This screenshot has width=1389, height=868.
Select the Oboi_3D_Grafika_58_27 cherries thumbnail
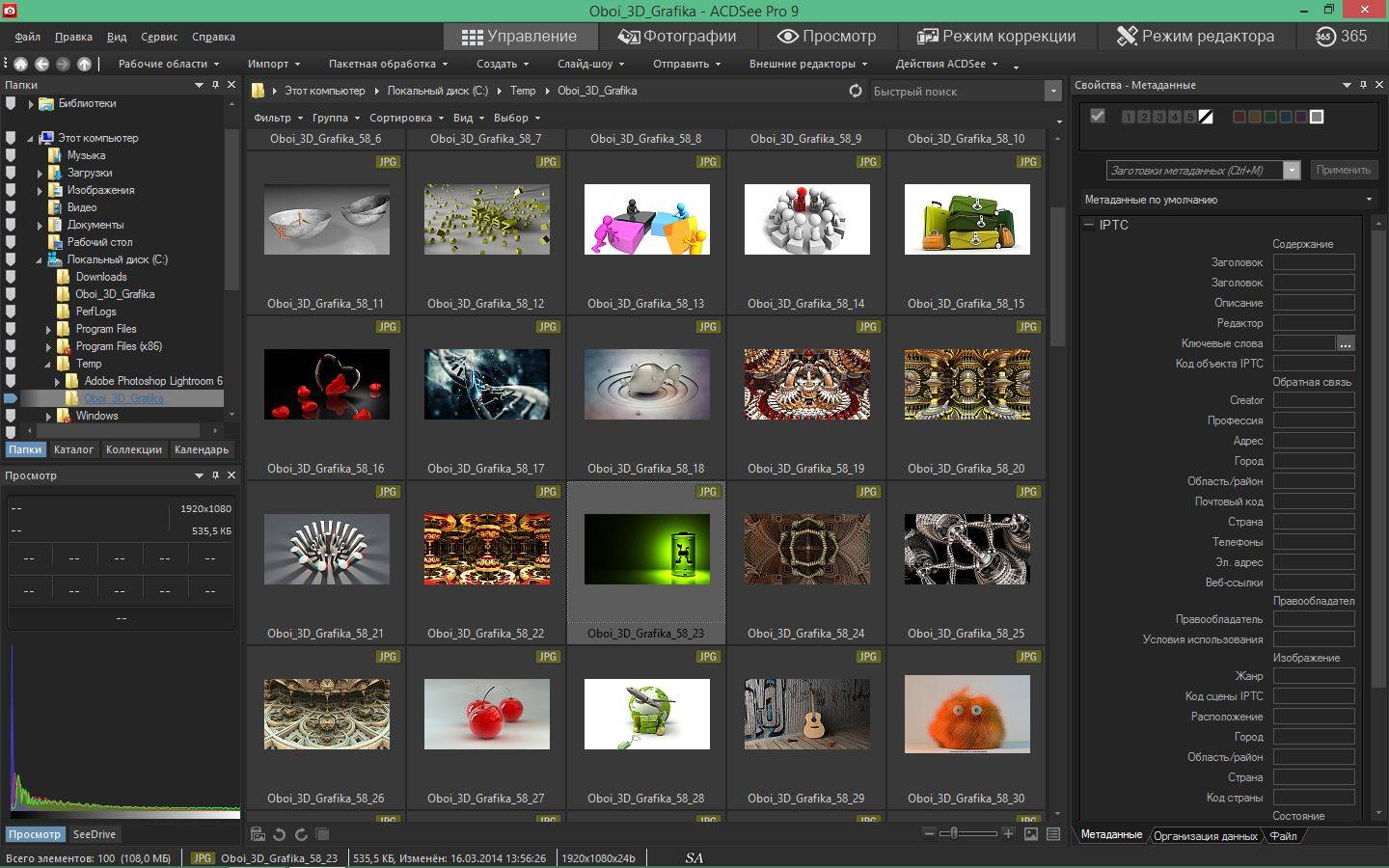[487, 714]
